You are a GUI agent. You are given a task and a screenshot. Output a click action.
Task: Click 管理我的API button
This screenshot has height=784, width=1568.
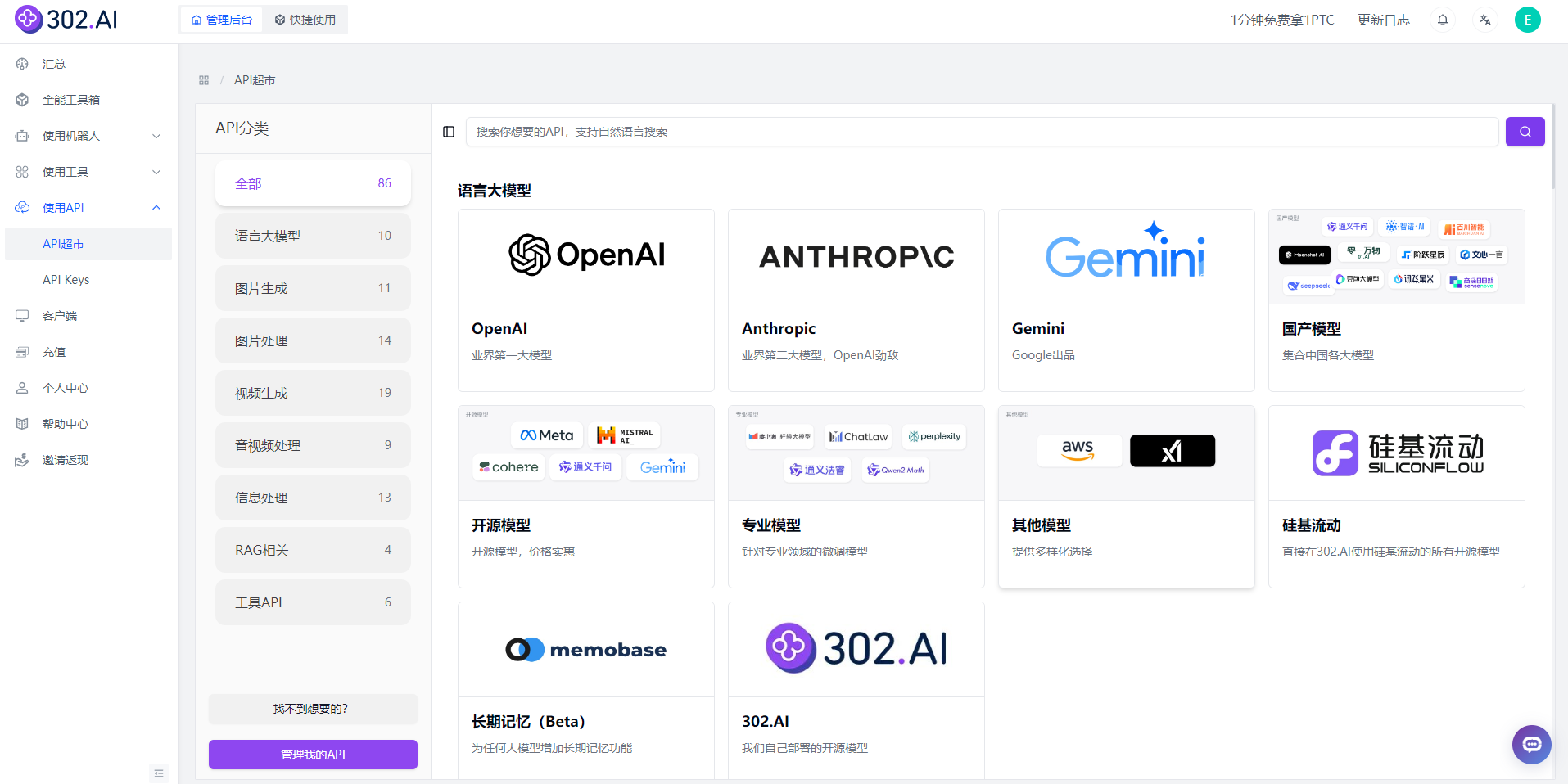coord(313,755)
